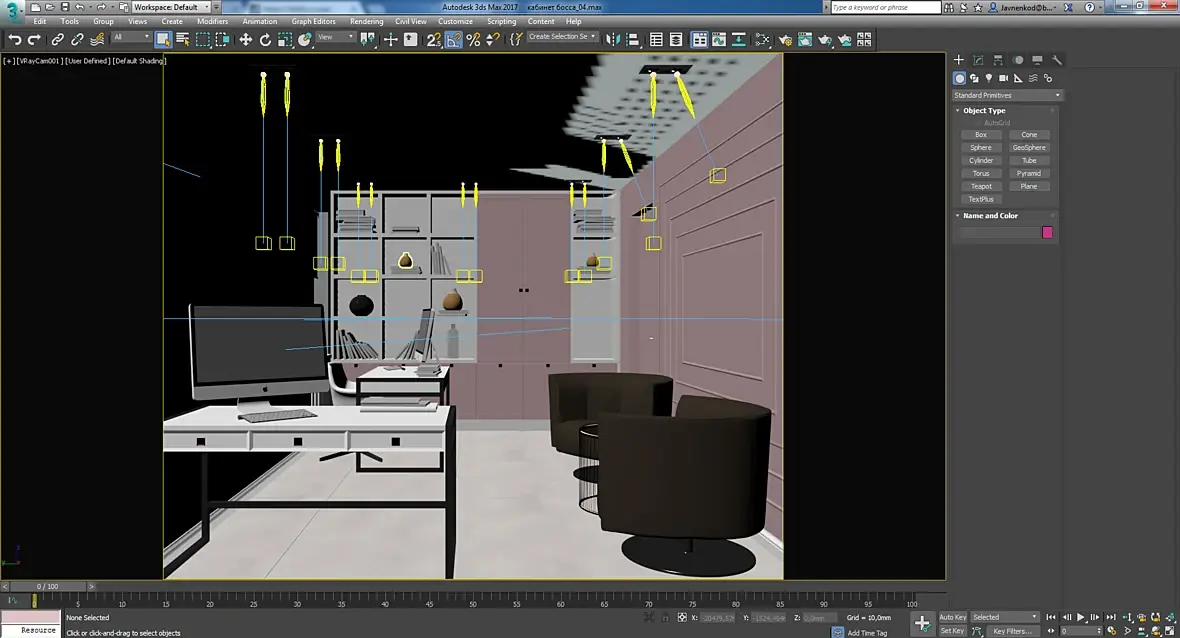Select the Move tool in main toolbar
The width and height of the screenshot is (1180, 638).
click(246, 40)
